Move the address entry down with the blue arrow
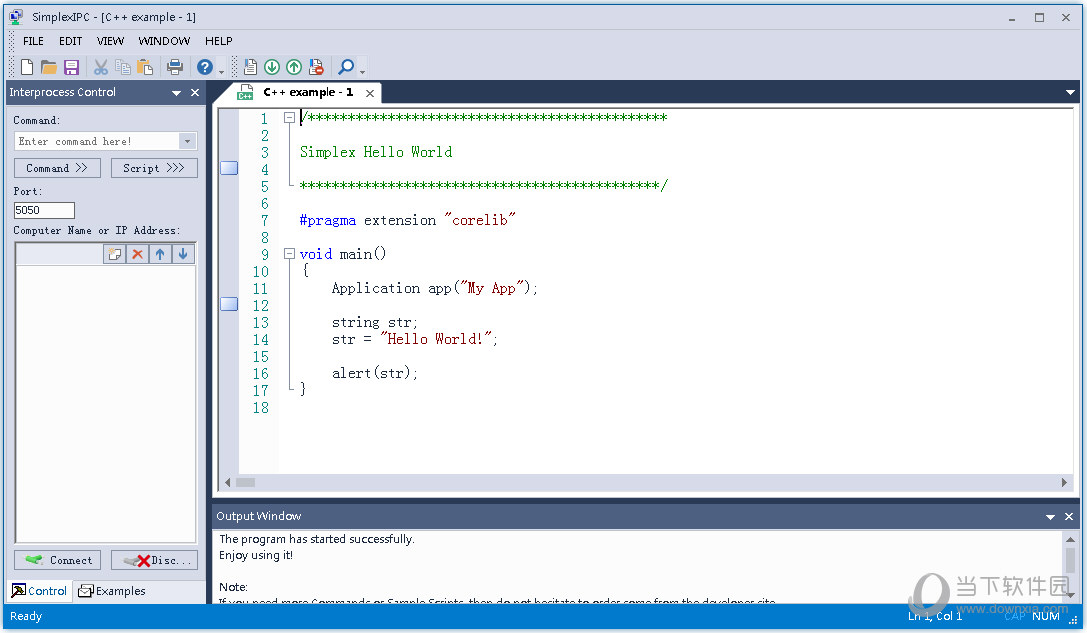 [183, 254]
